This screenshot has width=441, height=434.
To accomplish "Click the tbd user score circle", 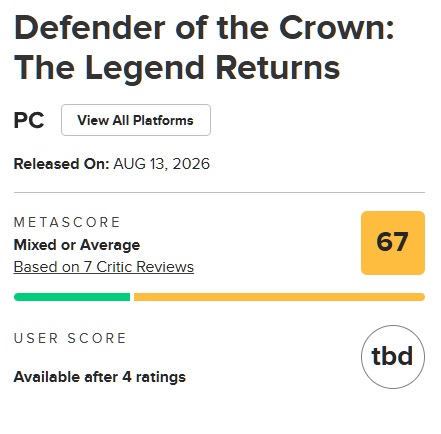I will tap(393, 357).
